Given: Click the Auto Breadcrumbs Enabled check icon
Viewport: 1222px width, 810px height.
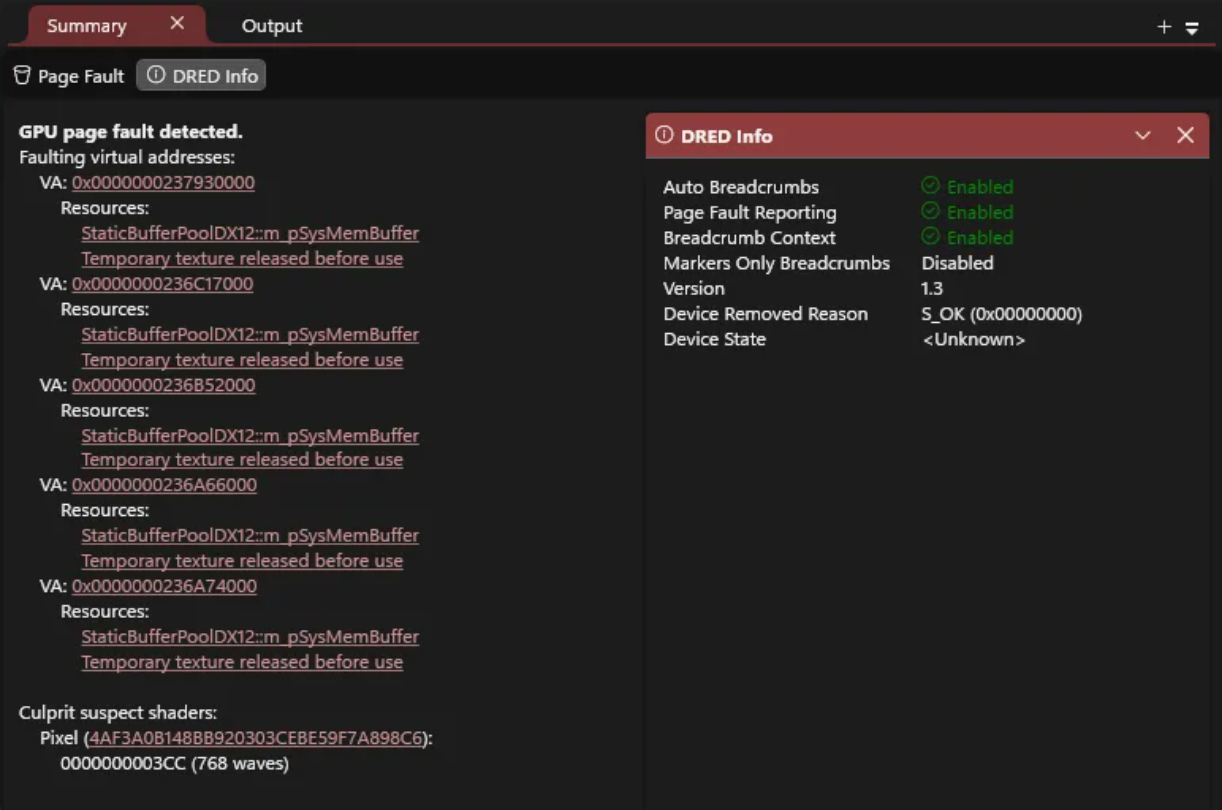Looking at the screenshot, I should pos(930,186).
